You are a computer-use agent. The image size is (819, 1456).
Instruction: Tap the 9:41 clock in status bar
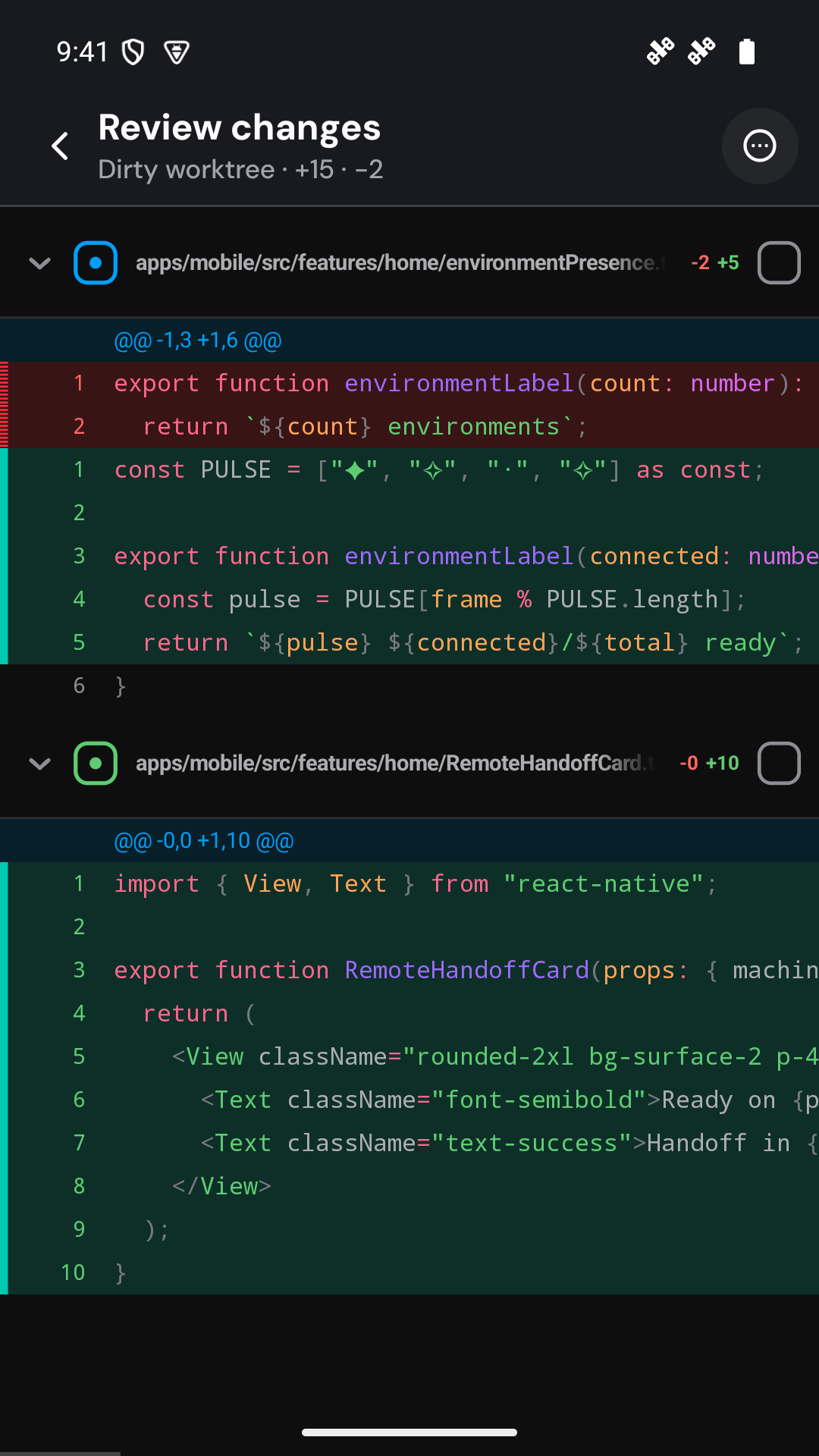83,52
